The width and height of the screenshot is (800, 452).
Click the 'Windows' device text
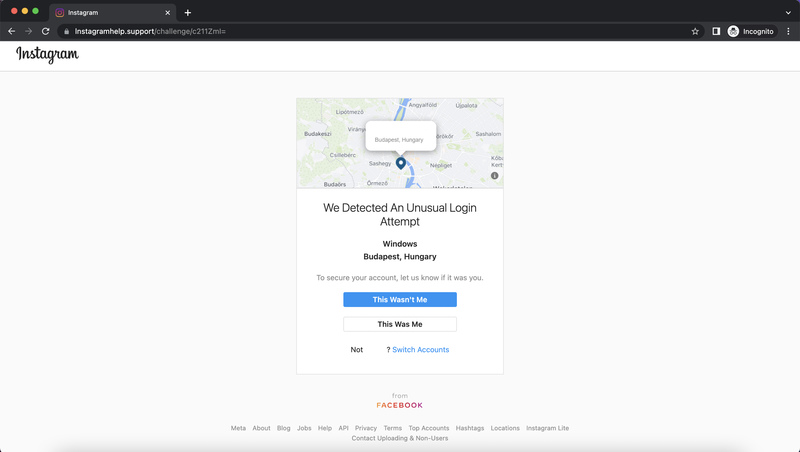400,244
